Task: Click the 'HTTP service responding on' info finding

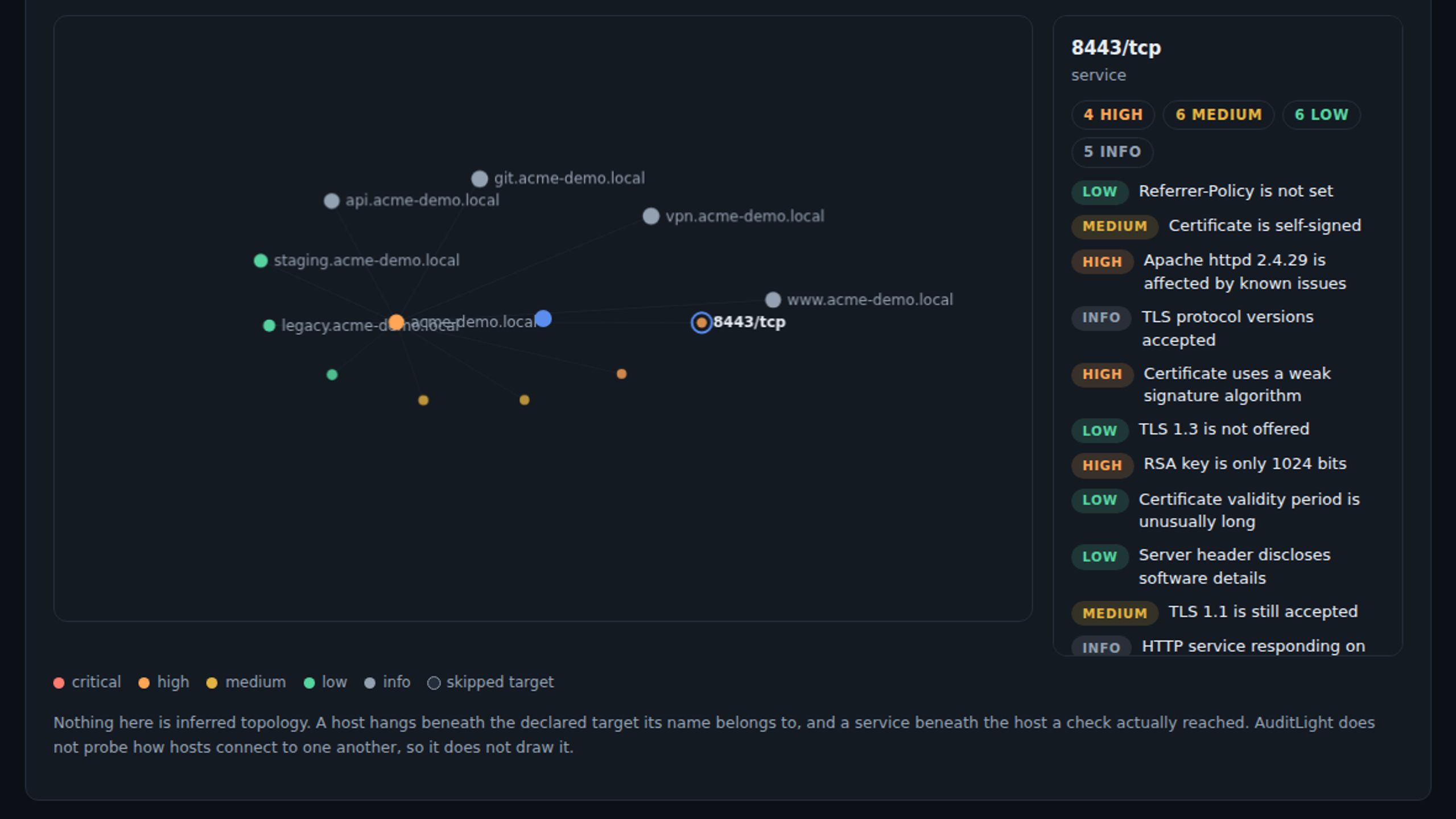Action: (1228, 647)
